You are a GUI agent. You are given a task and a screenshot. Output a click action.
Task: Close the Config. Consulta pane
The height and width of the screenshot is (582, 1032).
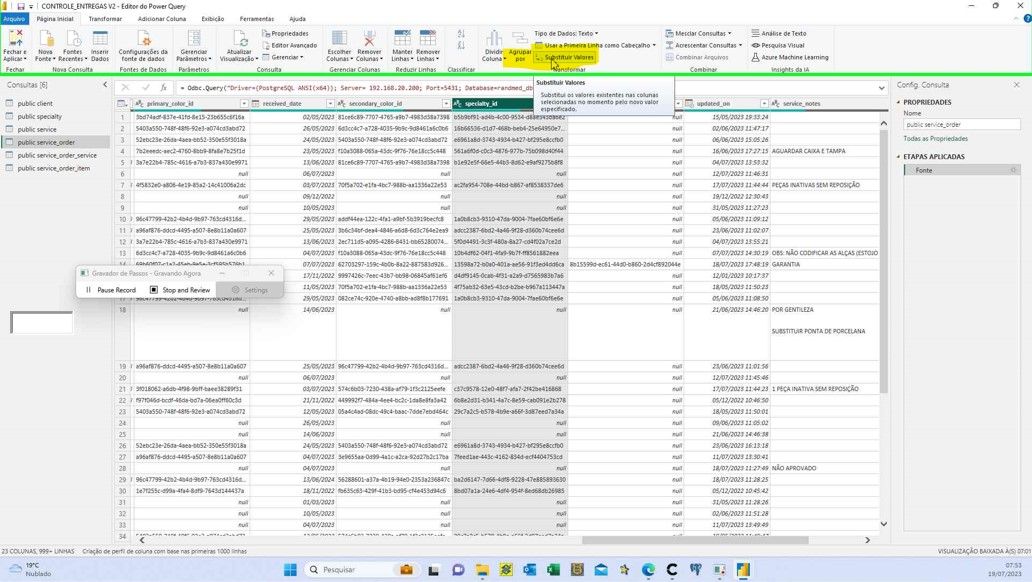[1016, 85]
